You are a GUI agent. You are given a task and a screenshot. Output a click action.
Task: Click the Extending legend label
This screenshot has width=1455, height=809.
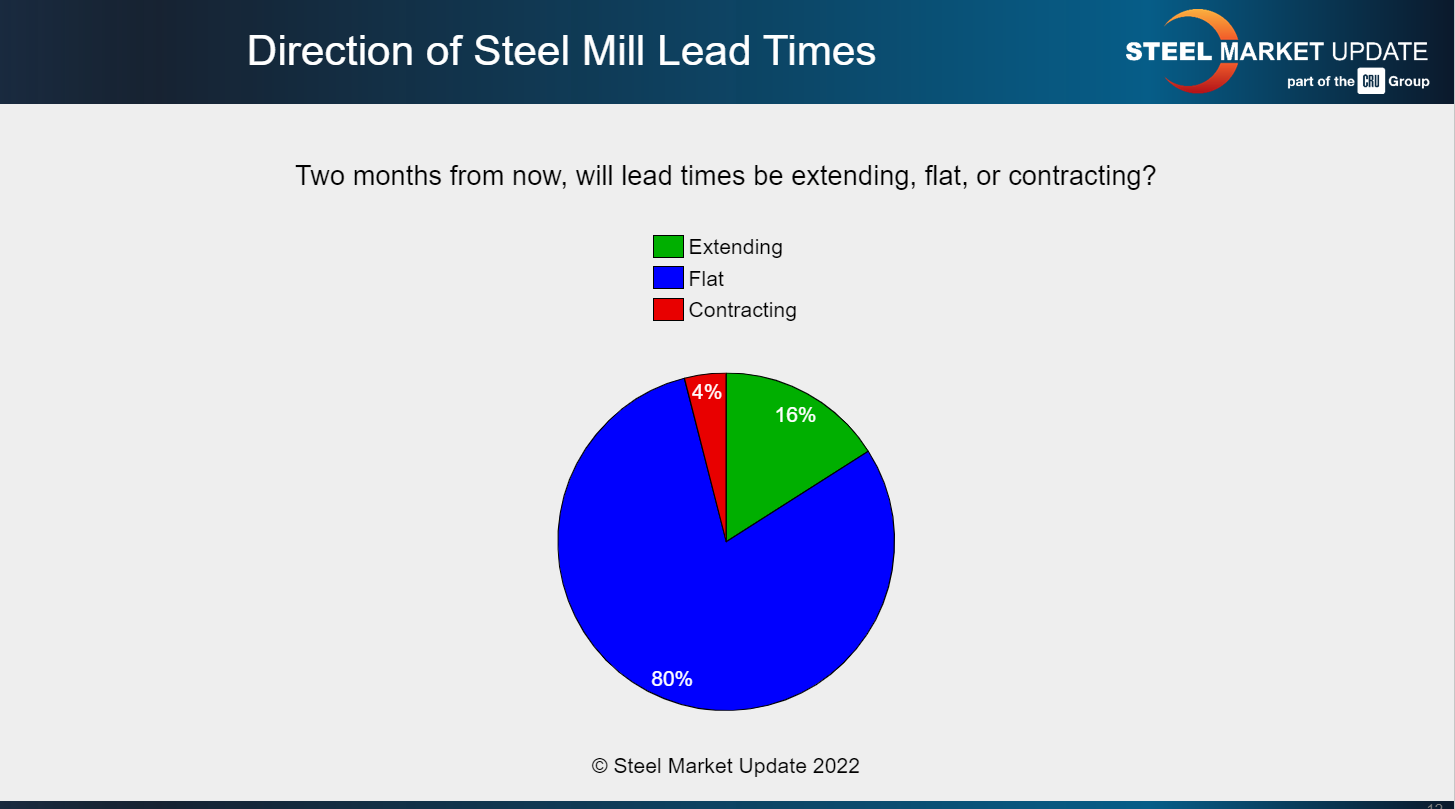(735, 247)
